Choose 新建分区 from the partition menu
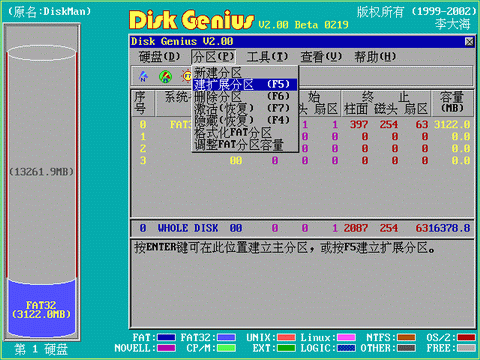This screenshot has width=480, height=360. (x=245, y=72)
